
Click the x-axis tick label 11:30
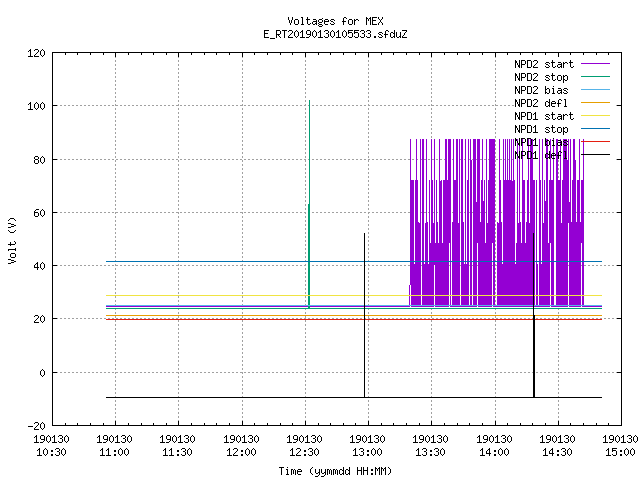point(178,452)
